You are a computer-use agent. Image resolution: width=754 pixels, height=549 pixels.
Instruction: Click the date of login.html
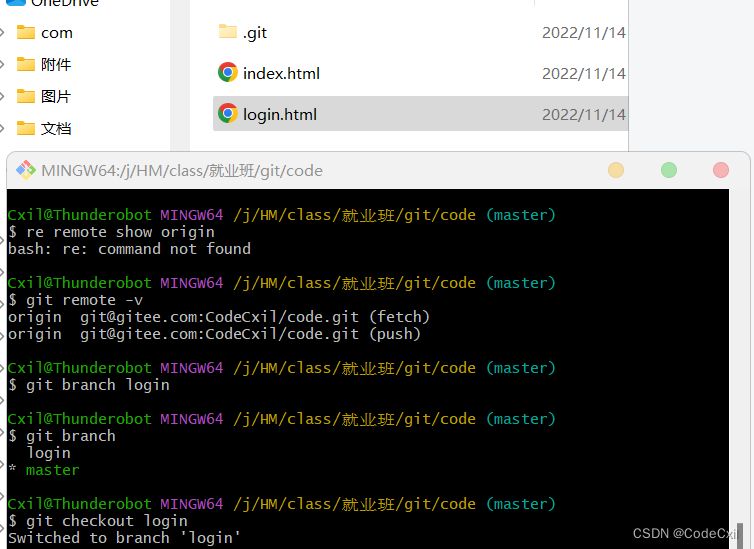[584, 114]
